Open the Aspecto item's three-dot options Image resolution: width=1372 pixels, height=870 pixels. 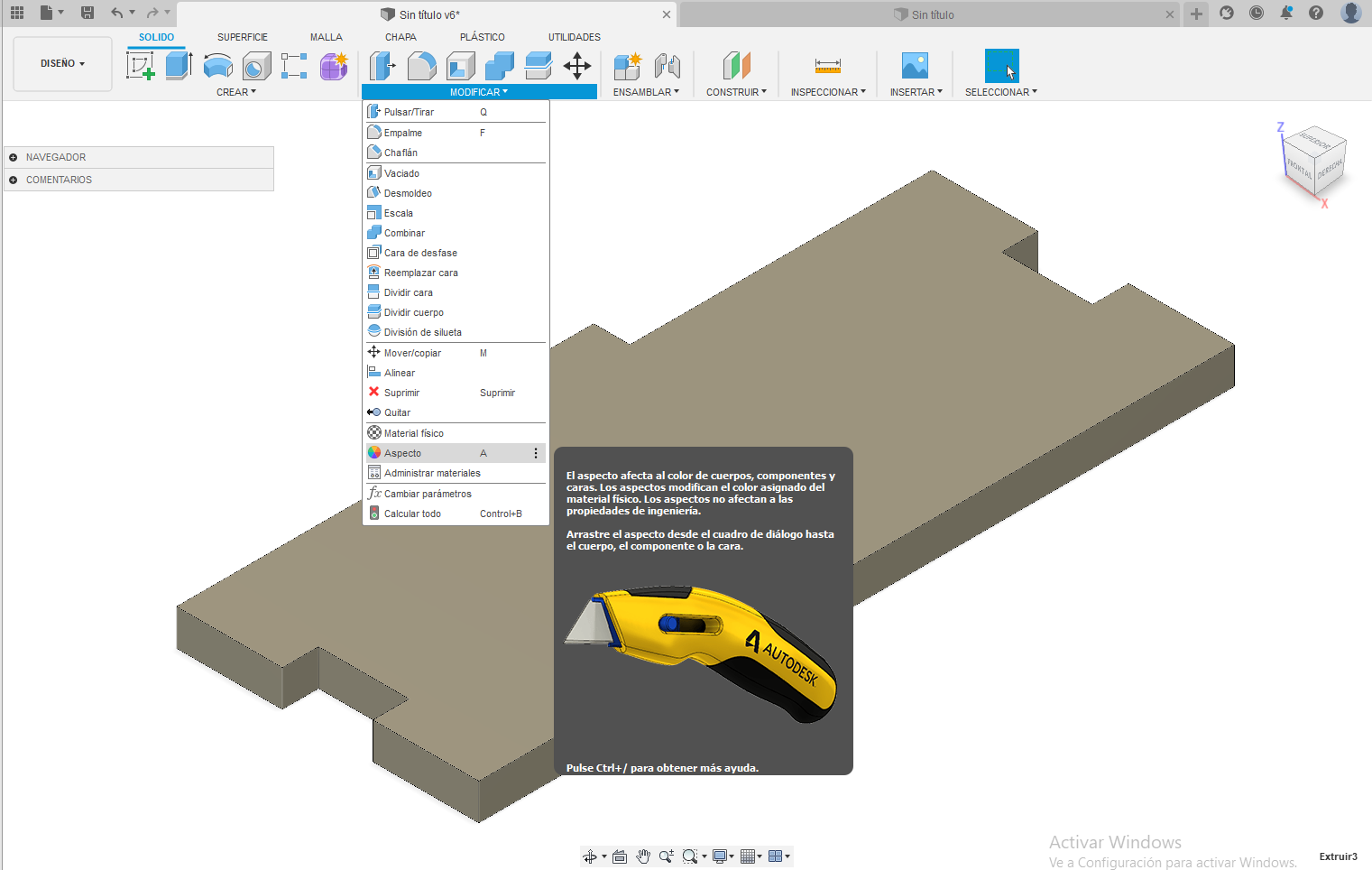[x=536, y=453]
